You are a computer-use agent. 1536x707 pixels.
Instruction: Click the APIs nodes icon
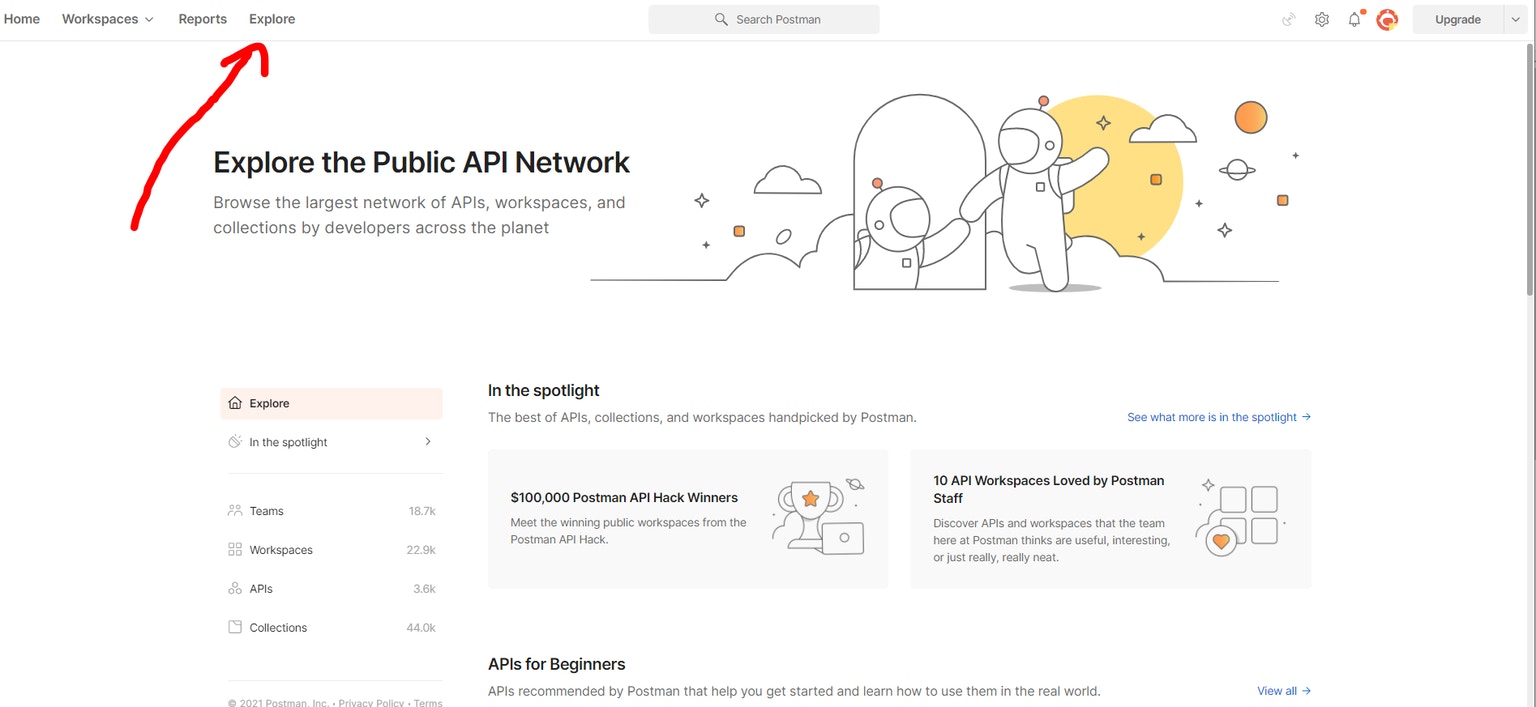pyautogui.click(x=235, y=588)
